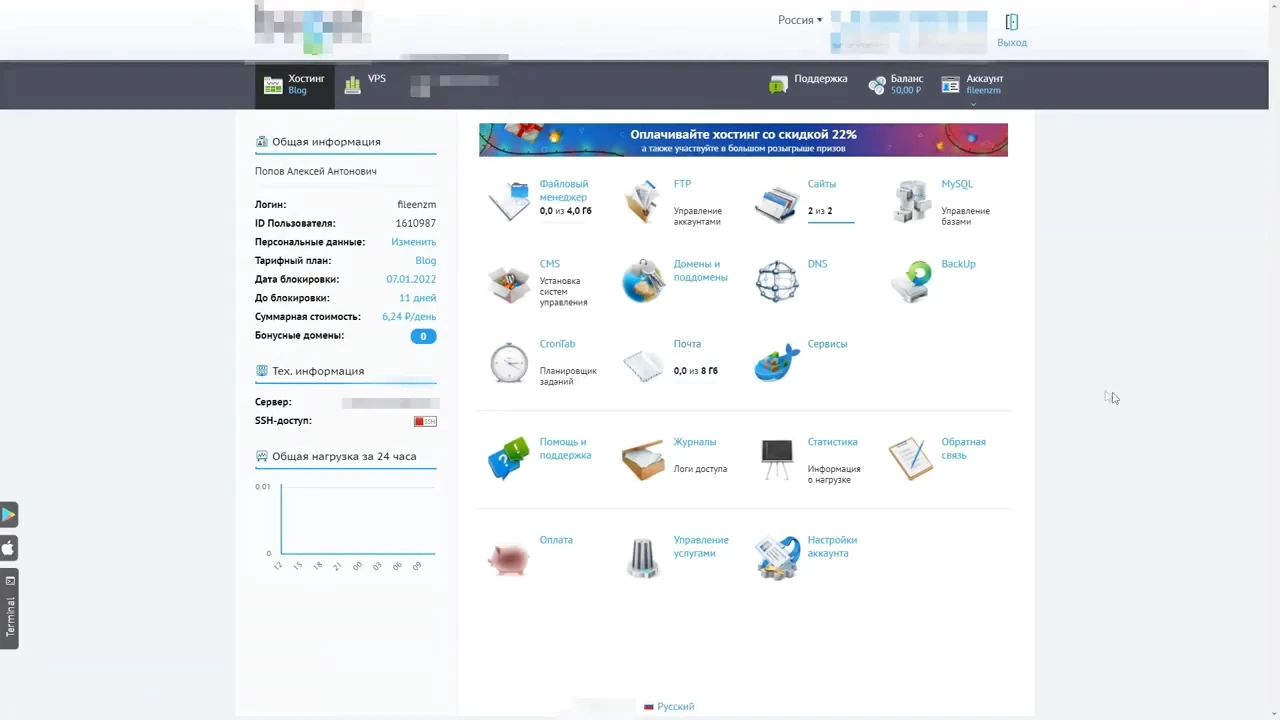Image resolution: width=1280 pixels, height=720 pixels.
Task: Click the Статистика blackboard icon
Action: click(x=777, y=460)
